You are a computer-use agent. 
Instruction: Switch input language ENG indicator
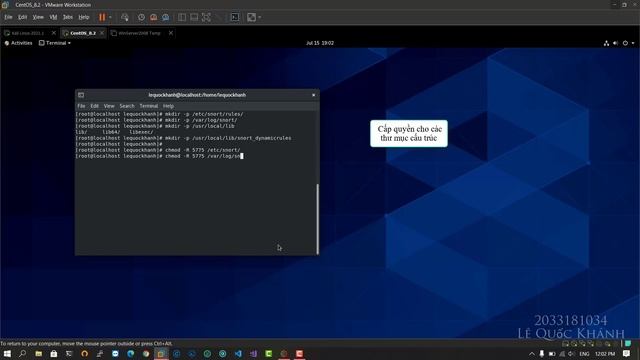pyautogui.click(x=584, y=354)
